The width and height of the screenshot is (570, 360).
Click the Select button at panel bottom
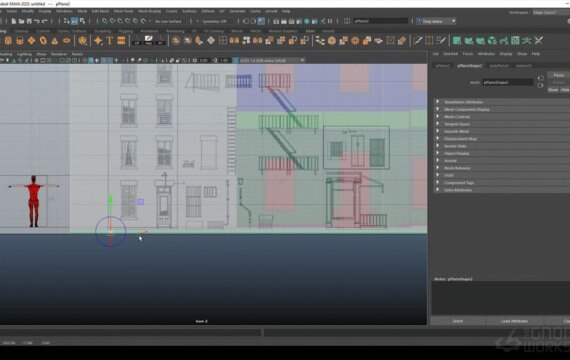point(458,321)
